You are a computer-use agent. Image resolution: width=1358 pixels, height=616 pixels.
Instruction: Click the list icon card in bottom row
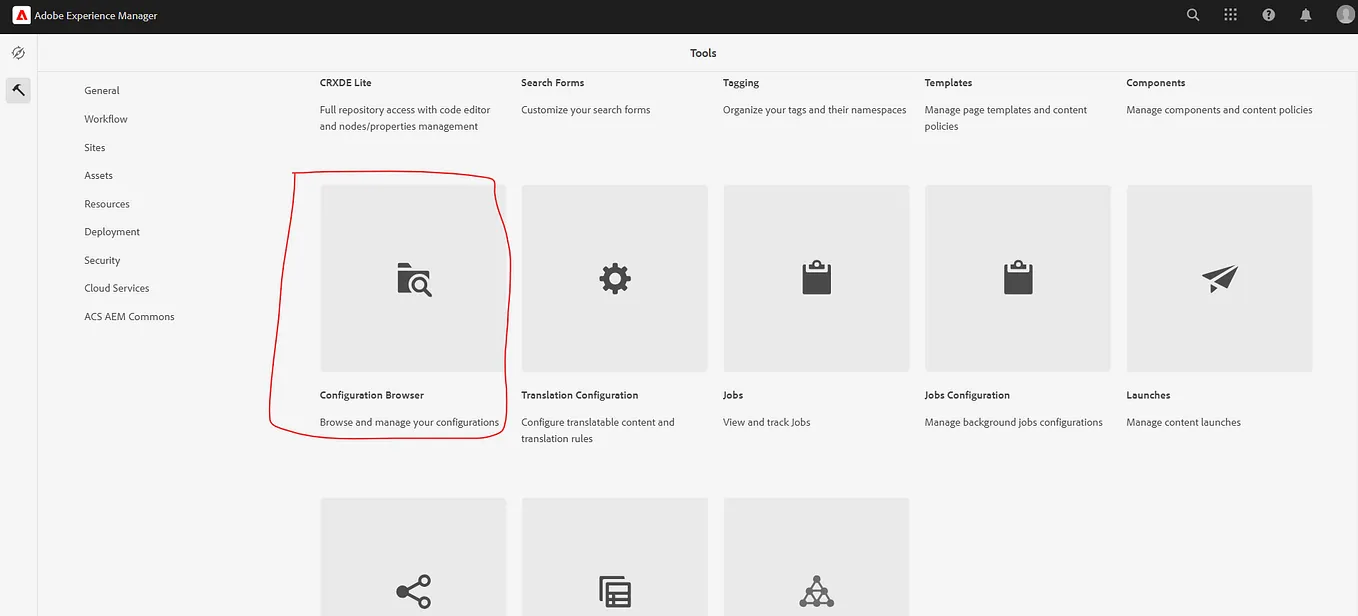tap(614, 591)
